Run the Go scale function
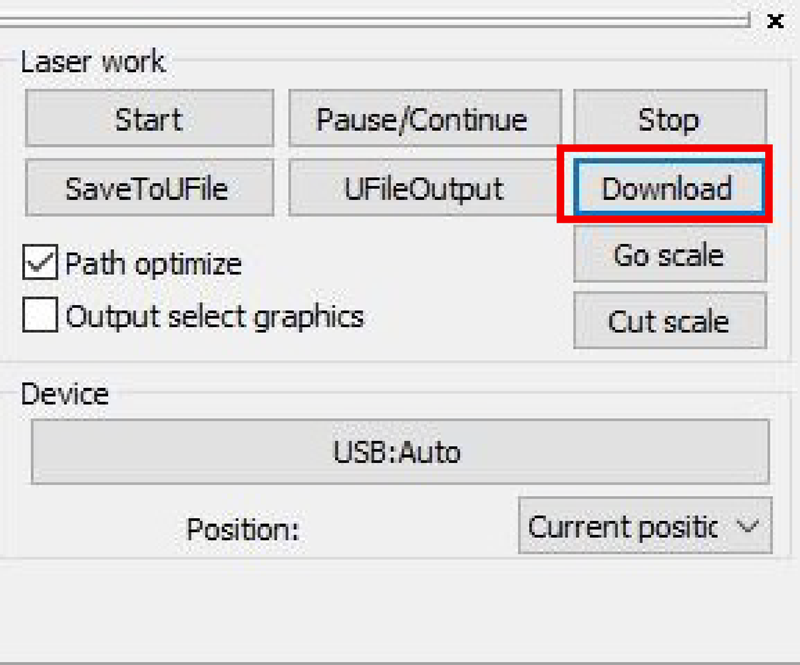800x665 pixels. pyautogui.click(x=669, y=255)
